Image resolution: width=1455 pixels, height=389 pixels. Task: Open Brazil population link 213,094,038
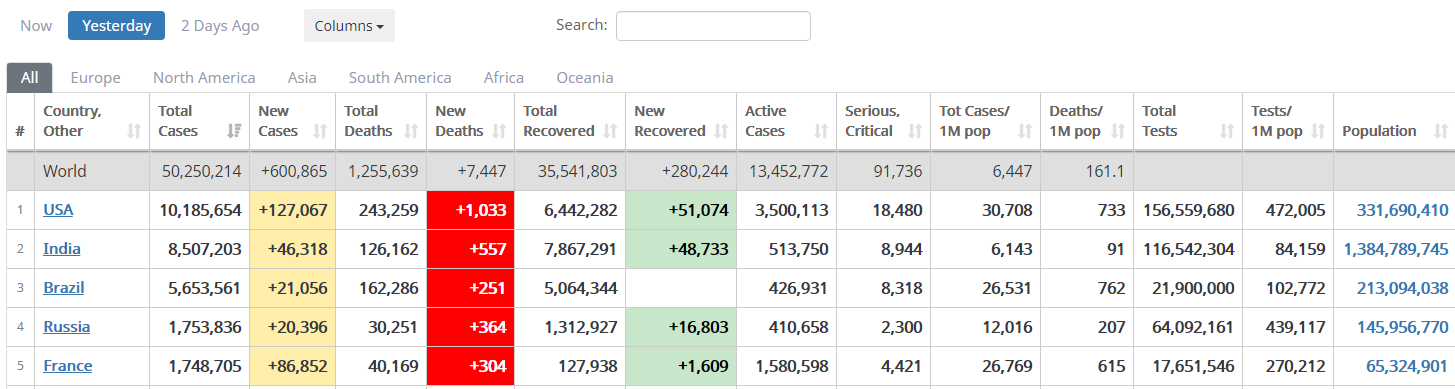1402,288
